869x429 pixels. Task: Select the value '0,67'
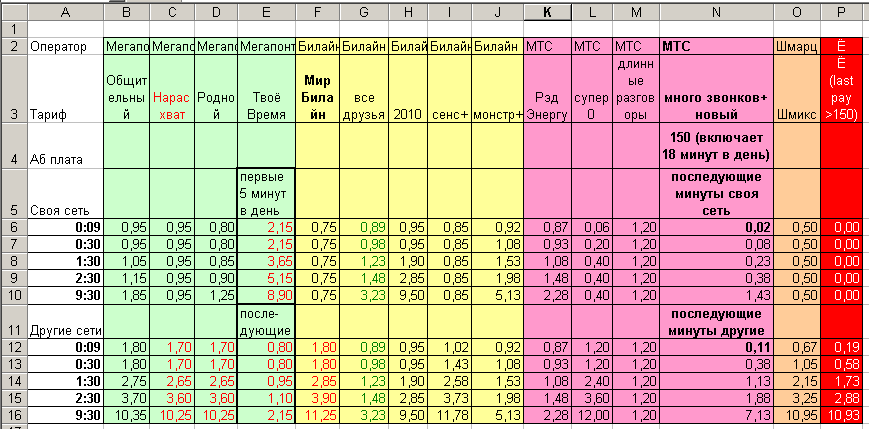(797, 347)
